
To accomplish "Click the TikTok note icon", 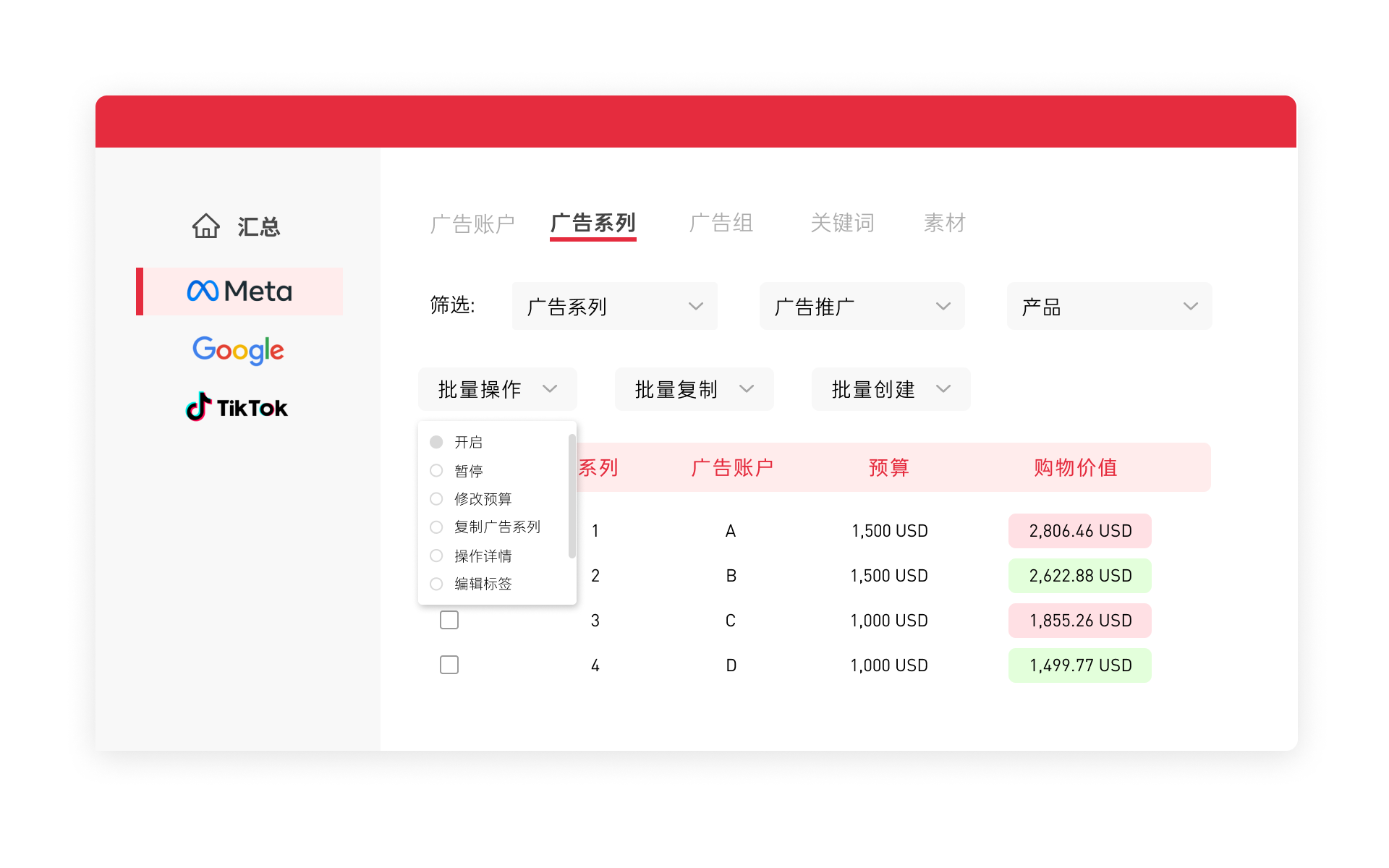I will pos(198,407).
